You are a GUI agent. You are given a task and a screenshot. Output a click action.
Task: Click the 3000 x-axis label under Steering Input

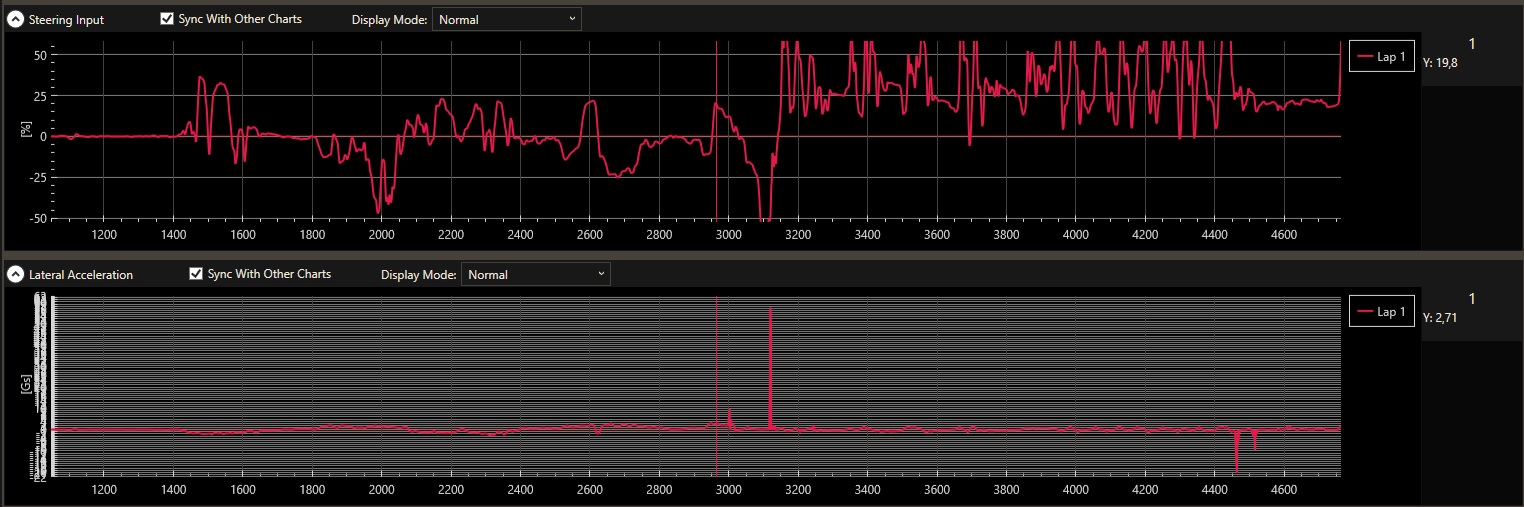728,235
